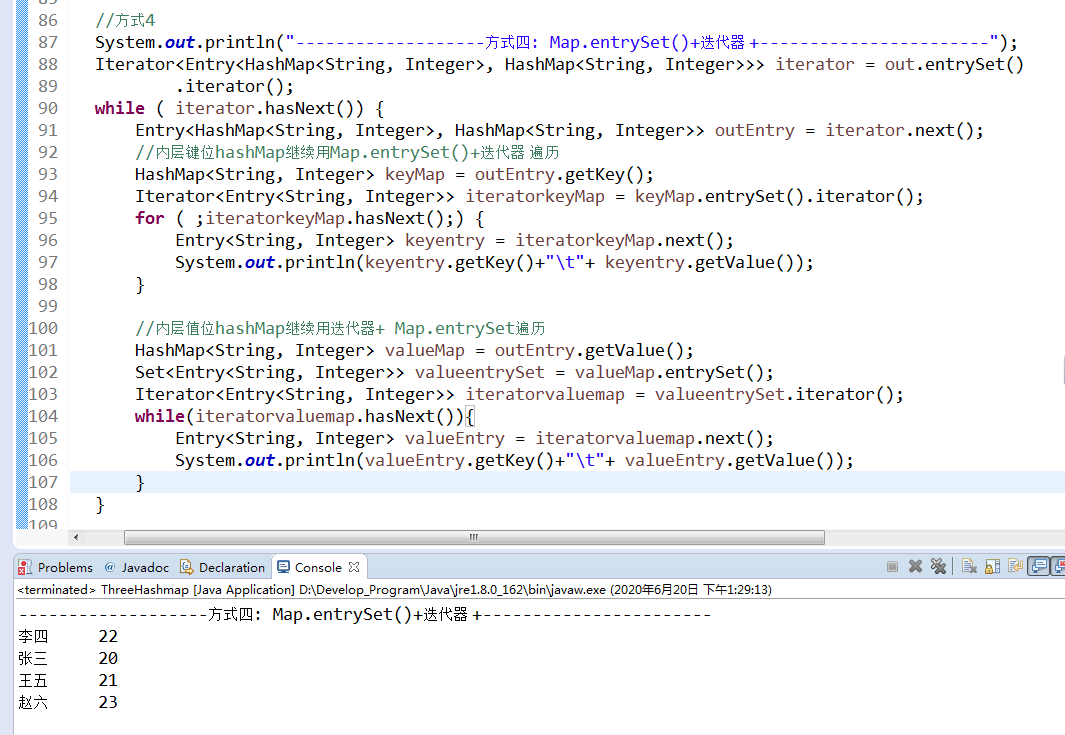The width and height of the screenshot is (1065, 735).
Task: Click "valueentrySet" declaration on line 102
Action: [x=480, y=372]
